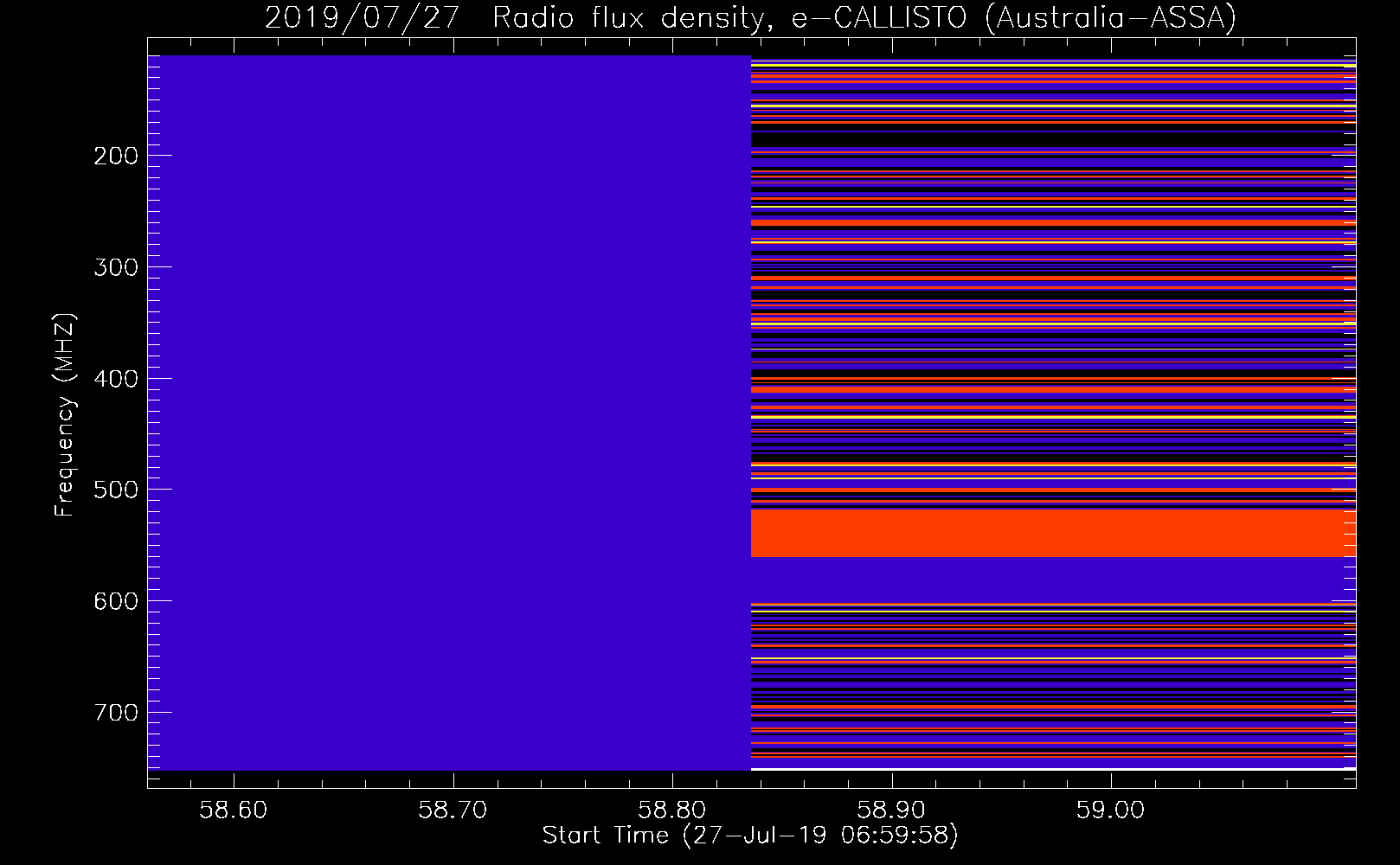Click time tick label 58.80
This screenshot has height=865, width=1400.
point(672,811)
